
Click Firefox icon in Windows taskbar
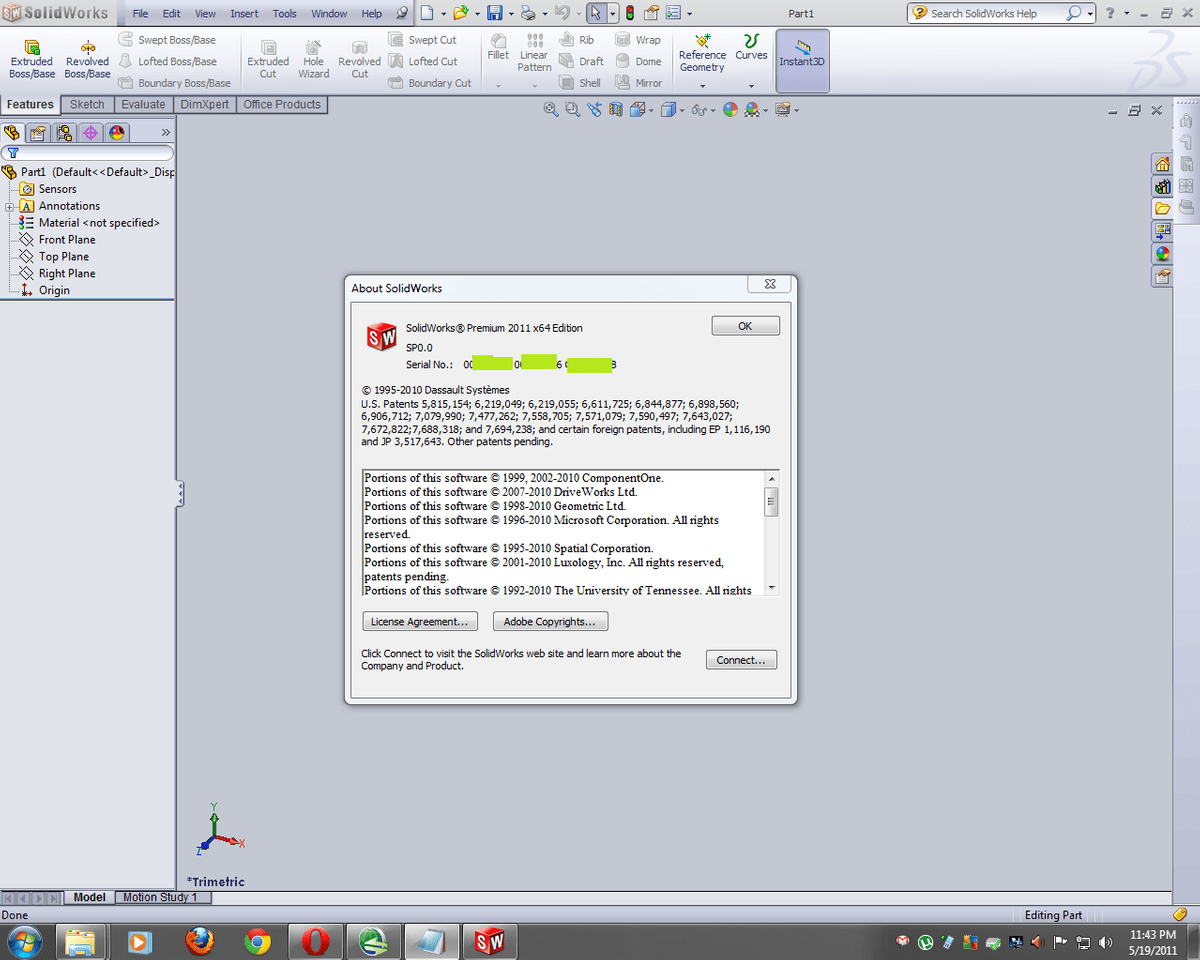[x=200, y=942]
